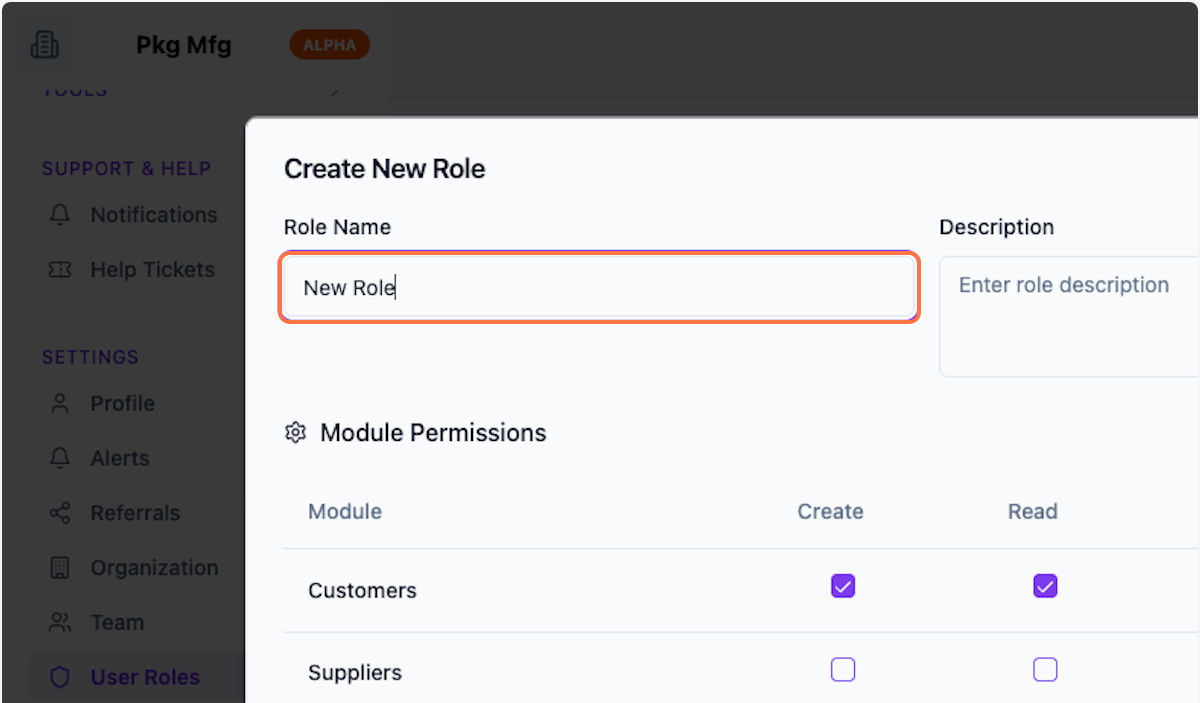Click the User Roles shield icon

[x=60, y=677]
